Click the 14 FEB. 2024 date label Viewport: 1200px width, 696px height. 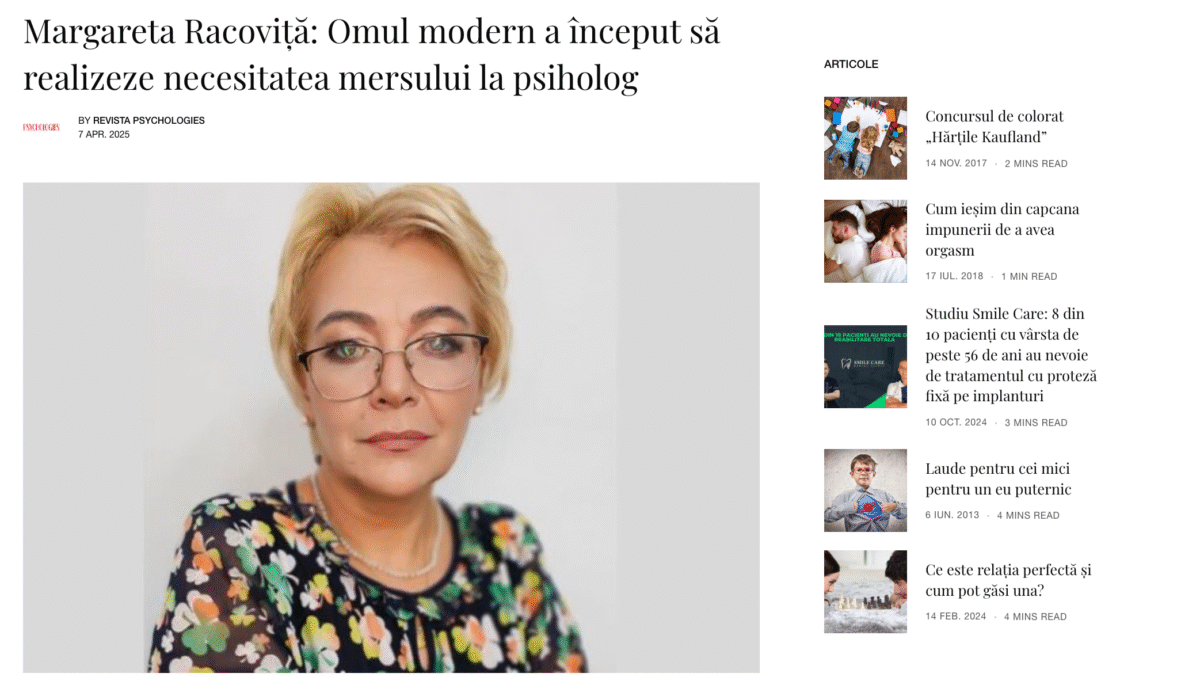point(955,616)
